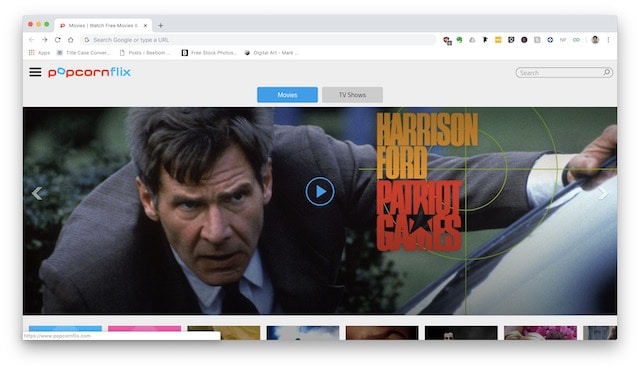
Task: Click the Popcornflix logo
Action: pos(89,72)
